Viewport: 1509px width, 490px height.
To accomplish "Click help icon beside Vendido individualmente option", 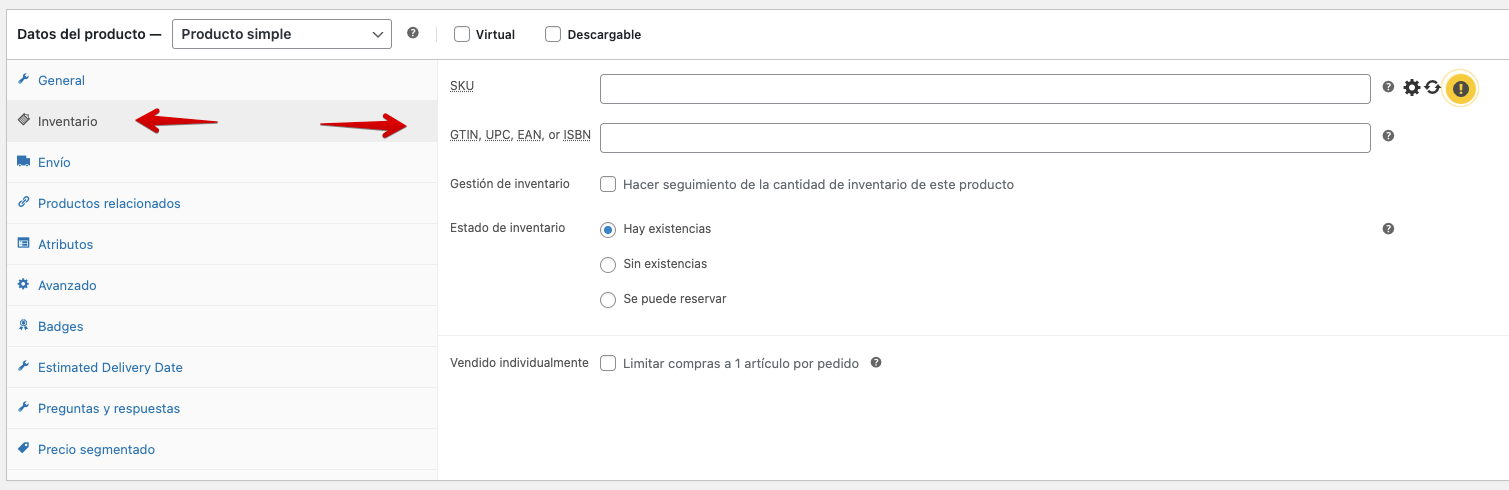I will click(876, 363).
